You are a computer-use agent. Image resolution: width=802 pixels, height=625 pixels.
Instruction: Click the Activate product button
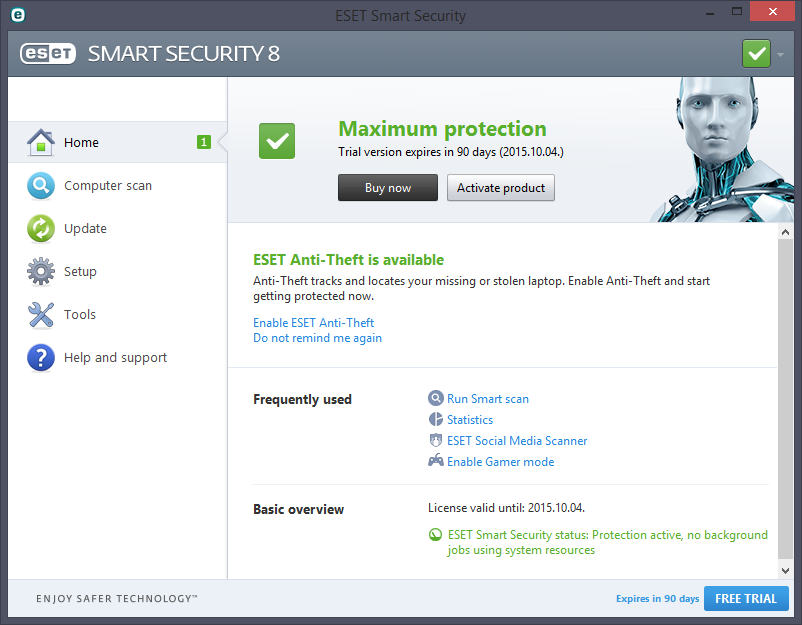[x=500, y=188]
